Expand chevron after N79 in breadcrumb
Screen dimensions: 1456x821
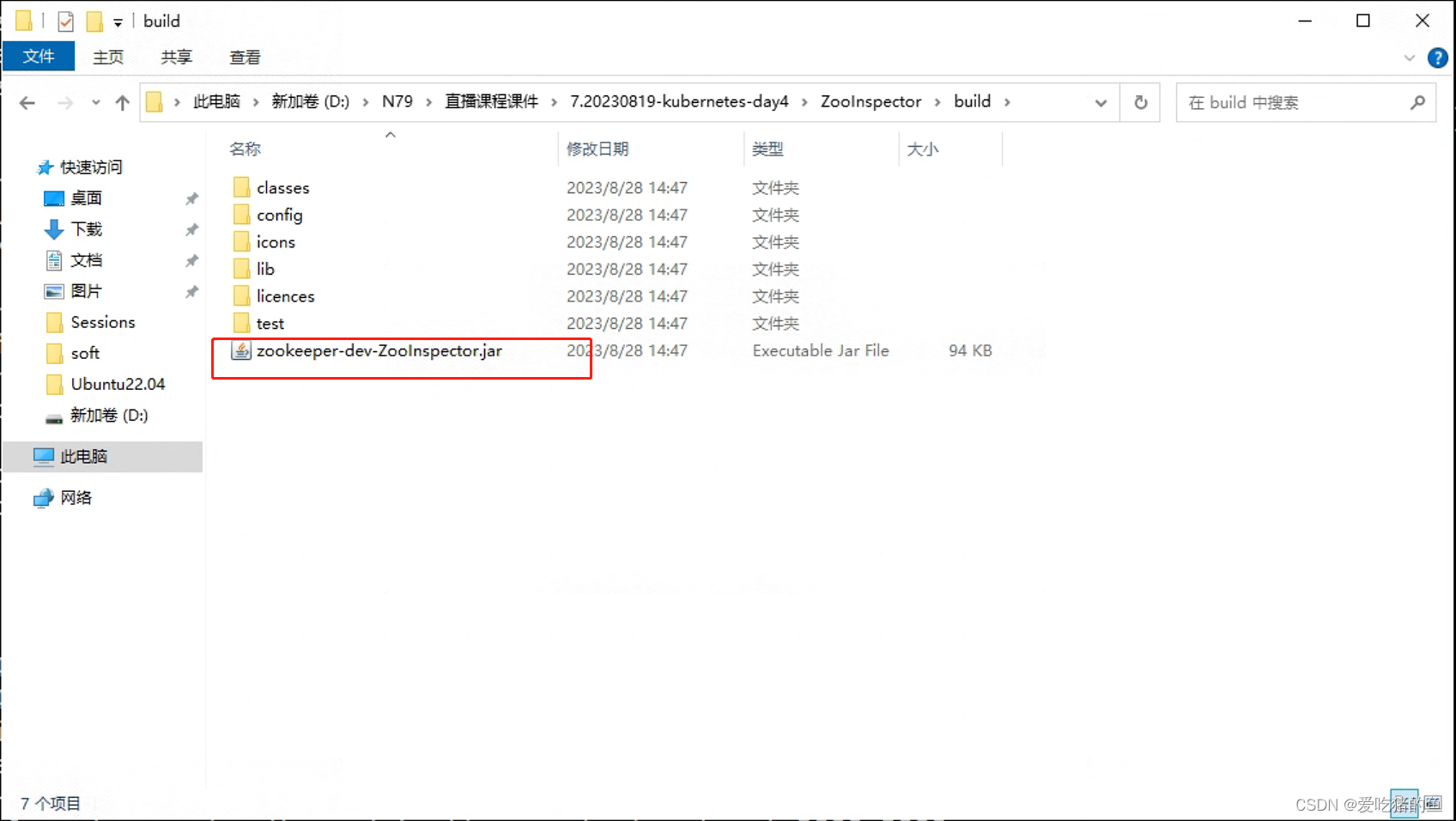click(428, 102)
